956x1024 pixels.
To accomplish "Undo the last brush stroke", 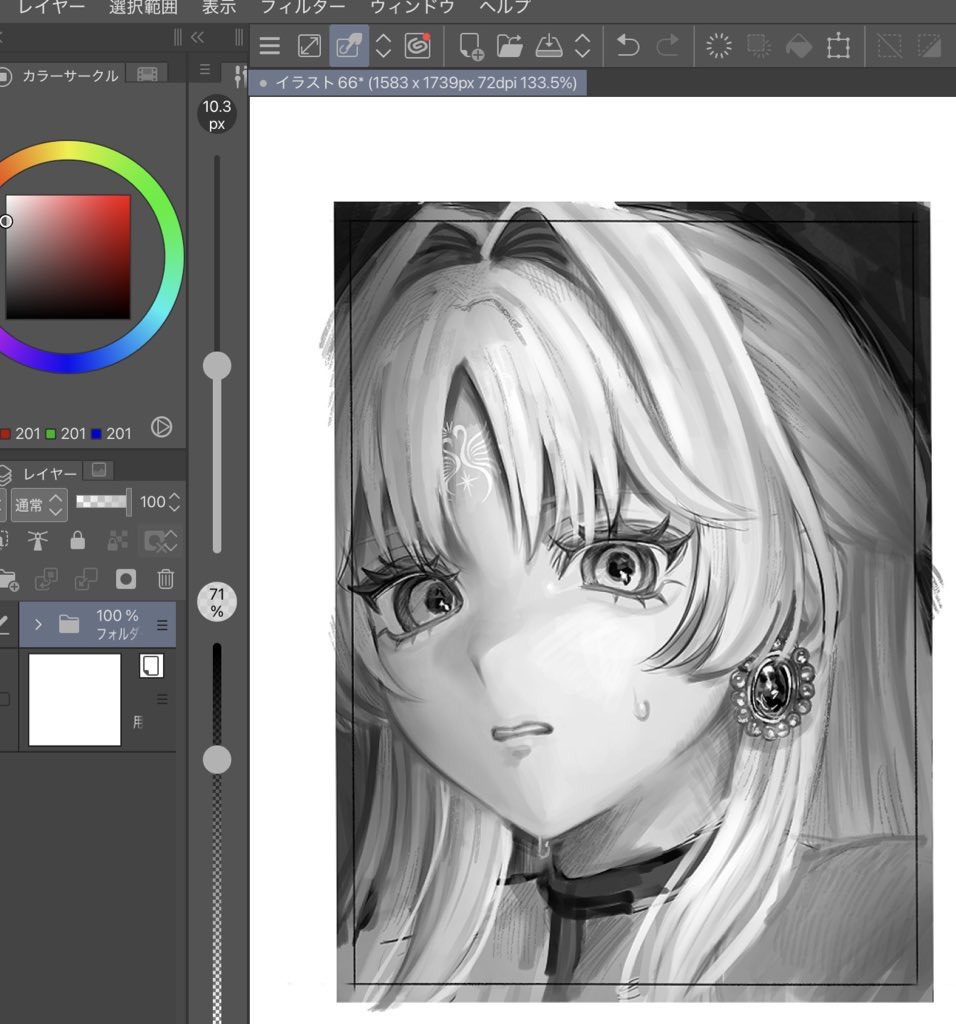I will (x=629, y=46).
